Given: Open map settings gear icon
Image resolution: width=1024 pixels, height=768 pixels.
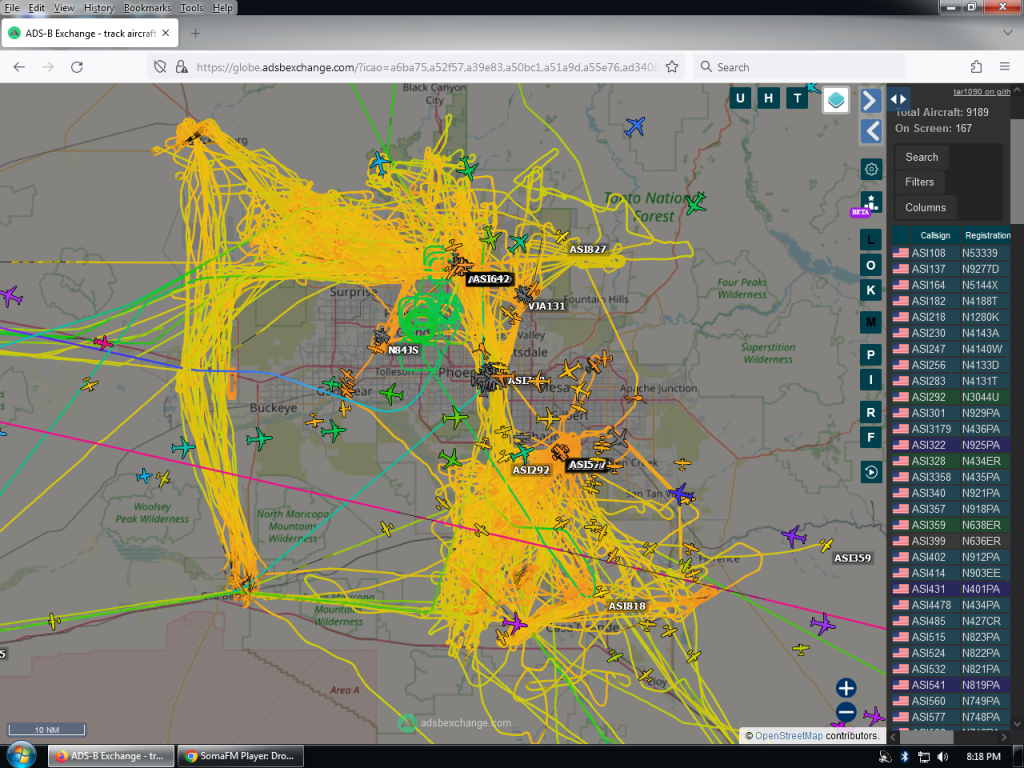Looking at the screenshot, I should (x=871, y=169).
